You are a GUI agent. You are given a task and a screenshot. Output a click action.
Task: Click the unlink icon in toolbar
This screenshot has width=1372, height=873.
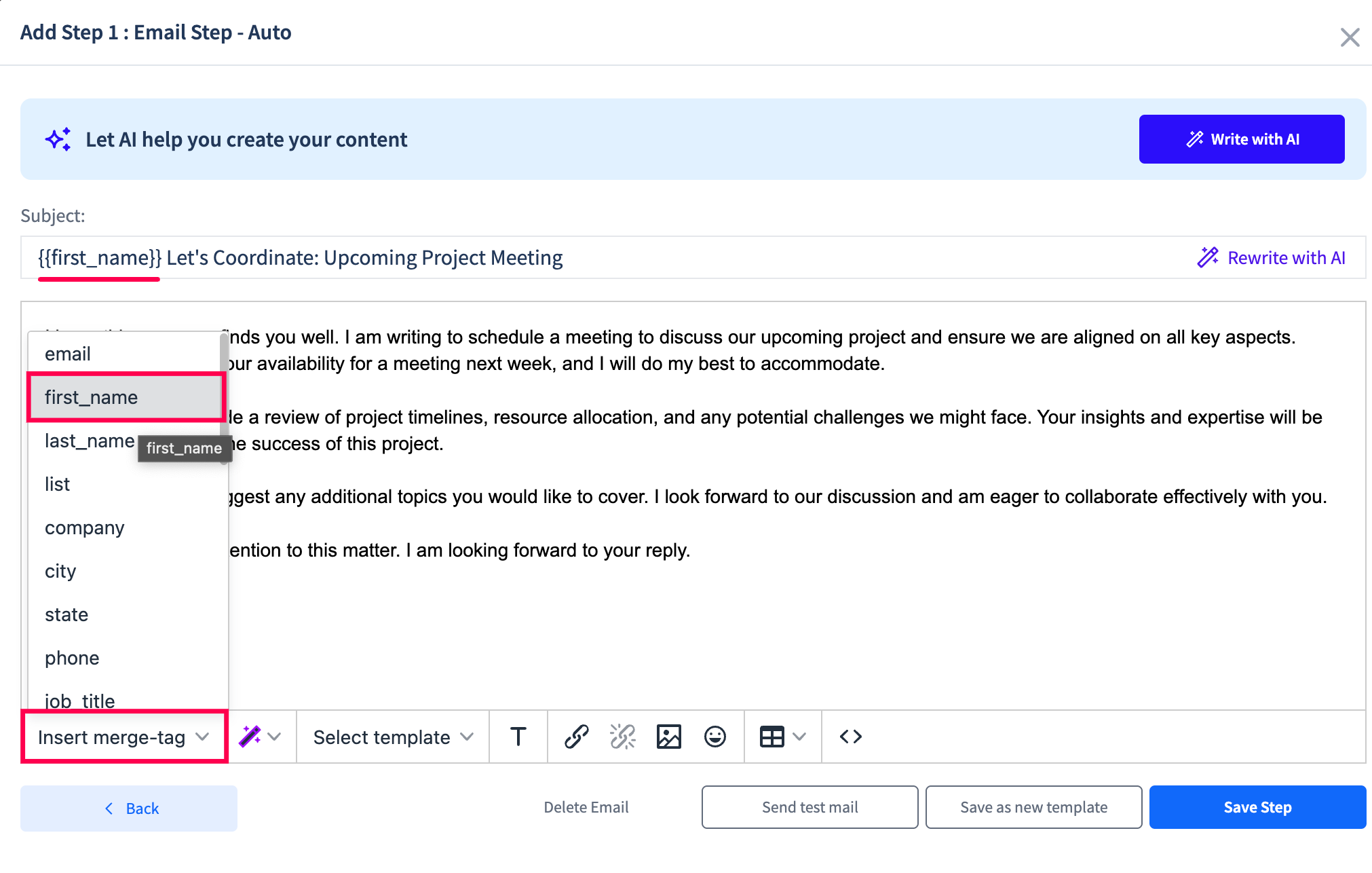(x=622, y=737)
